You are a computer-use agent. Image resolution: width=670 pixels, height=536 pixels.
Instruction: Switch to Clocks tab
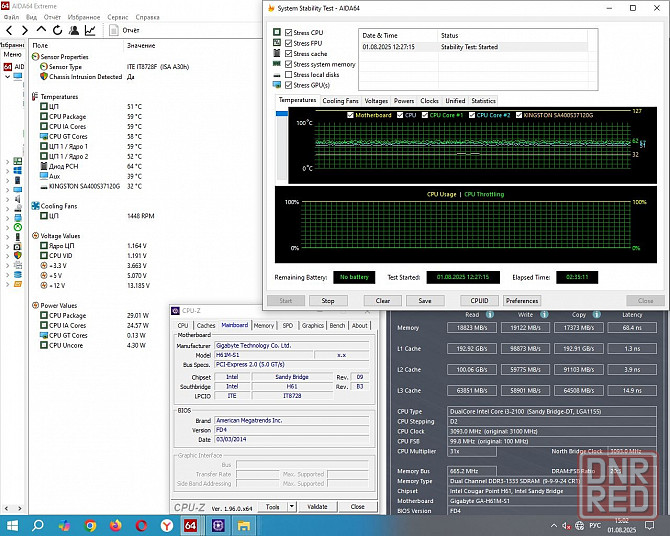pos(429,101)
